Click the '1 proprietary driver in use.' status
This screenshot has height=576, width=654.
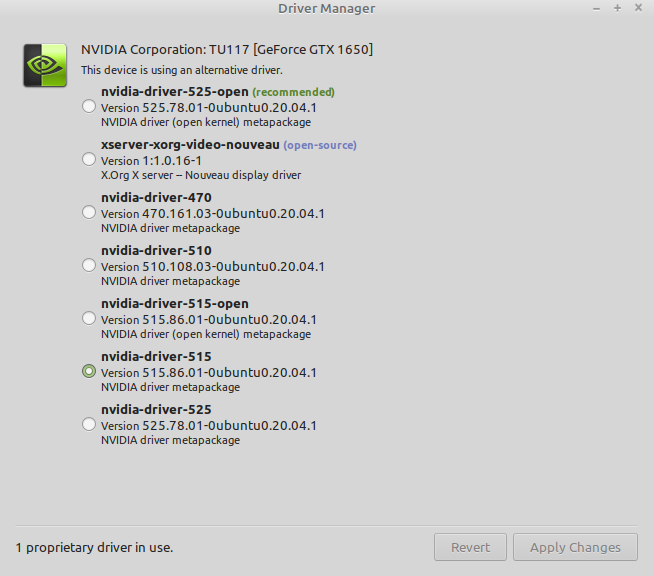pyautogui.click(x=94, y=547)
